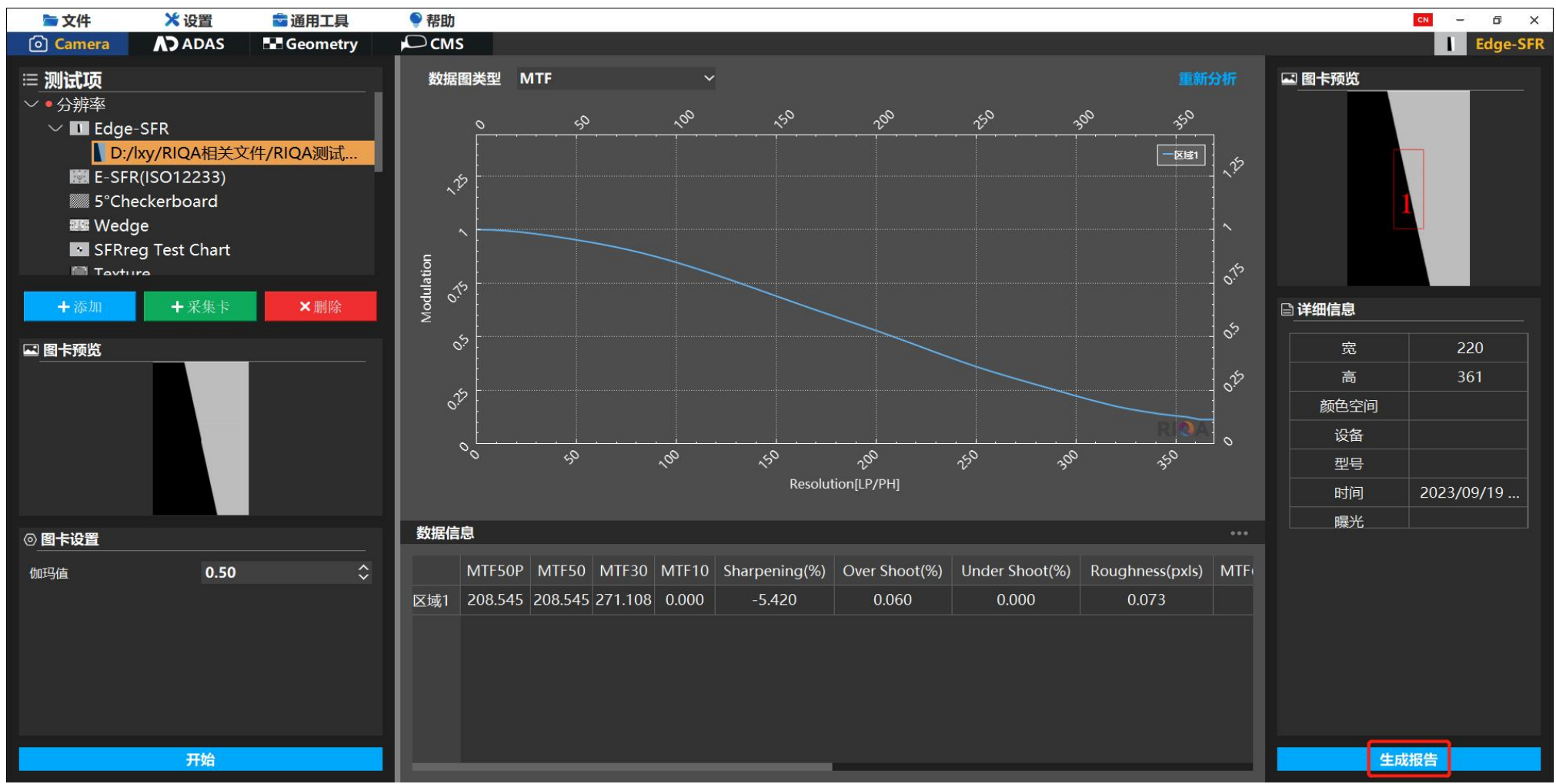Click the Wedge test item icon
The width and height of the screenshot is (1556, 784).
click(x=79, y=225)
